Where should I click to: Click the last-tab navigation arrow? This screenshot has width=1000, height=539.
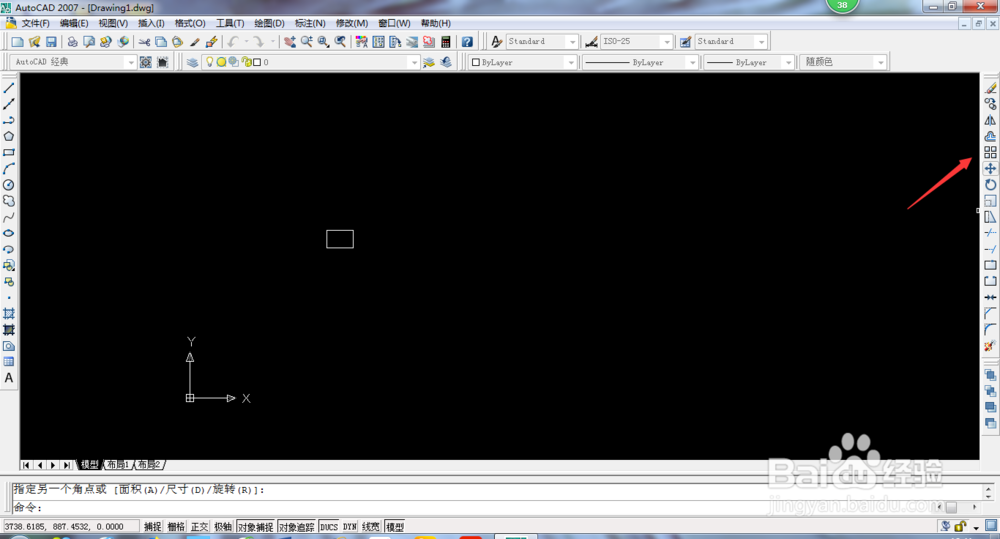pos(66,465)
